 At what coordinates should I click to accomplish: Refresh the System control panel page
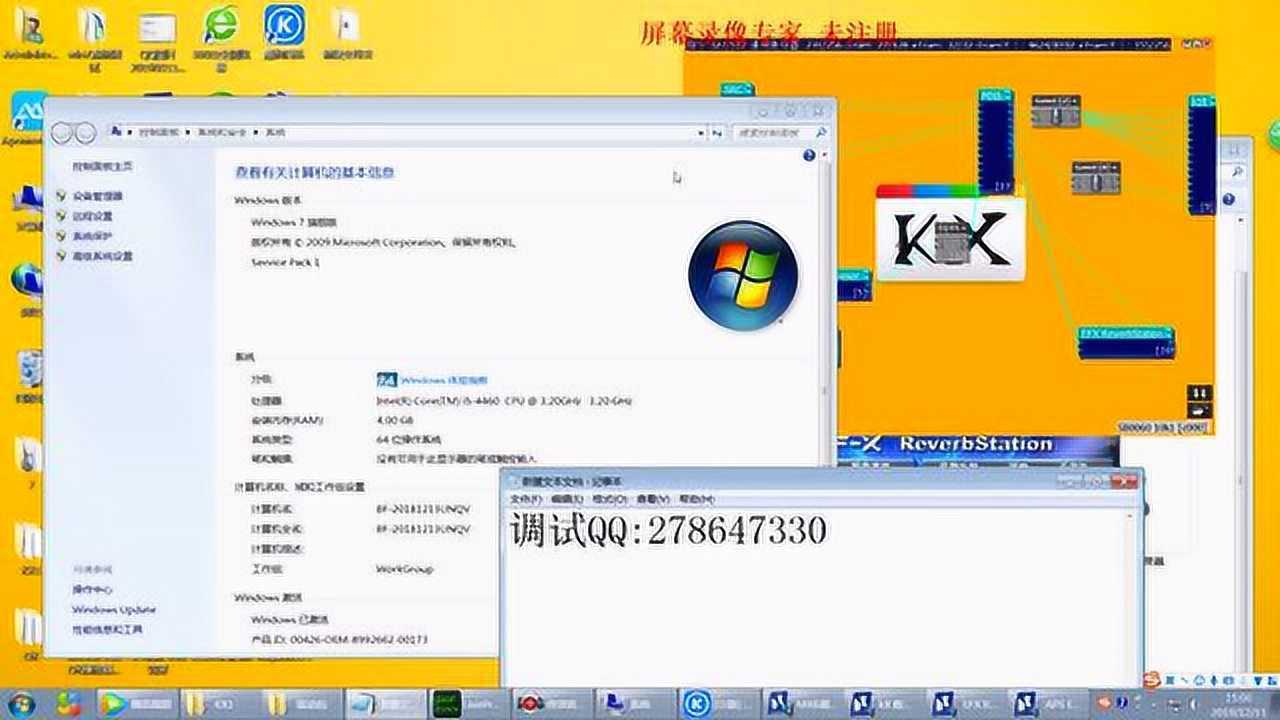[x=717, y=132]
